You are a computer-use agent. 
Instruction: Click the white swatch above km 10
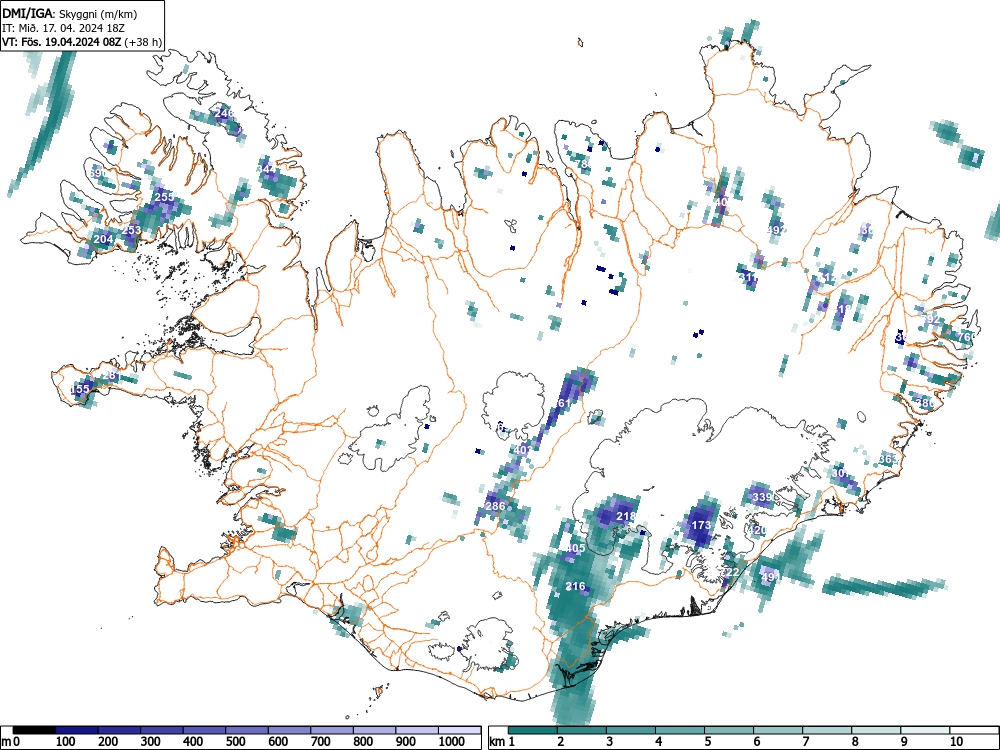coord(974,730)
